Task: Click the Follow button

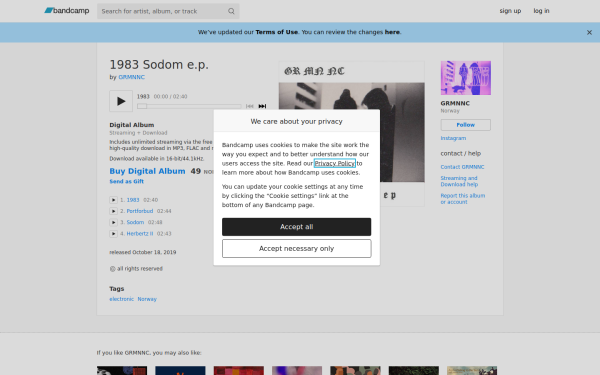Action: [x=466, y=125]
